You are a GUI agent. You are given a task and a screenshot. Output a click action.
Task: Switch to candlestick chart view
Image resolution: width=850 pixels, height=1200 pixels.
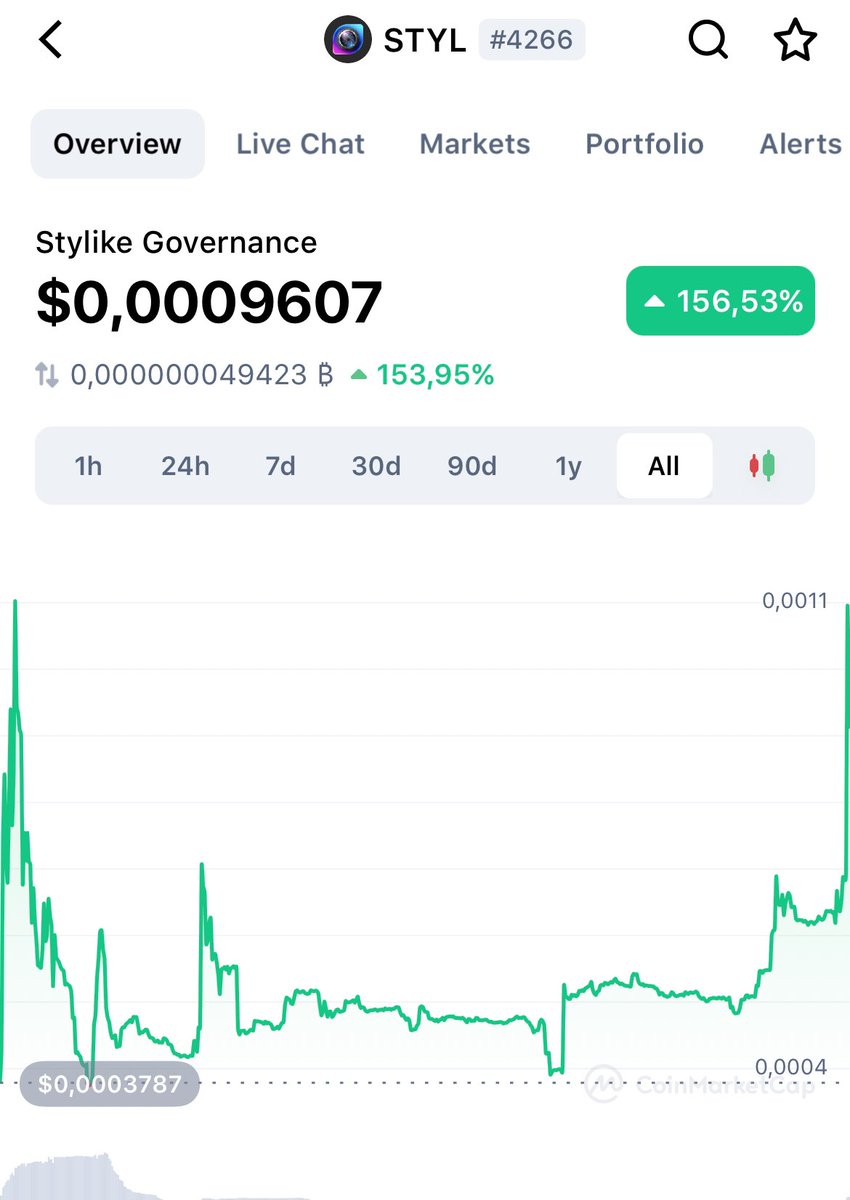click(x=763, y=466)
